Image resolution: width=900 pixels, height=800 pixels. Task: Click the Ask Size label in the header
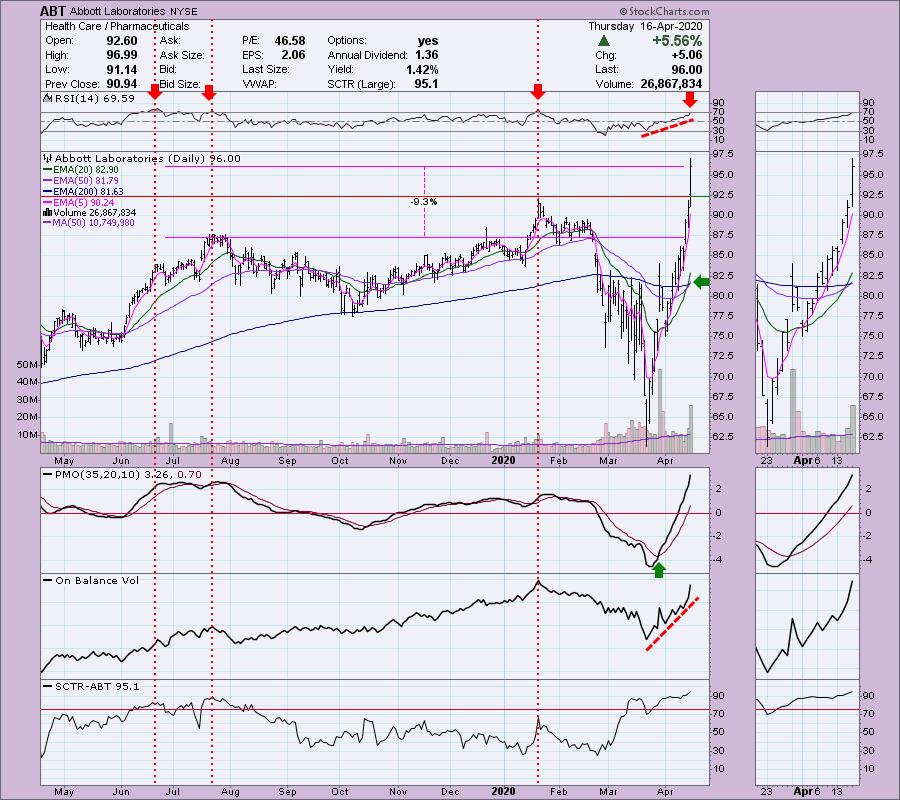(x=181, y=55)
